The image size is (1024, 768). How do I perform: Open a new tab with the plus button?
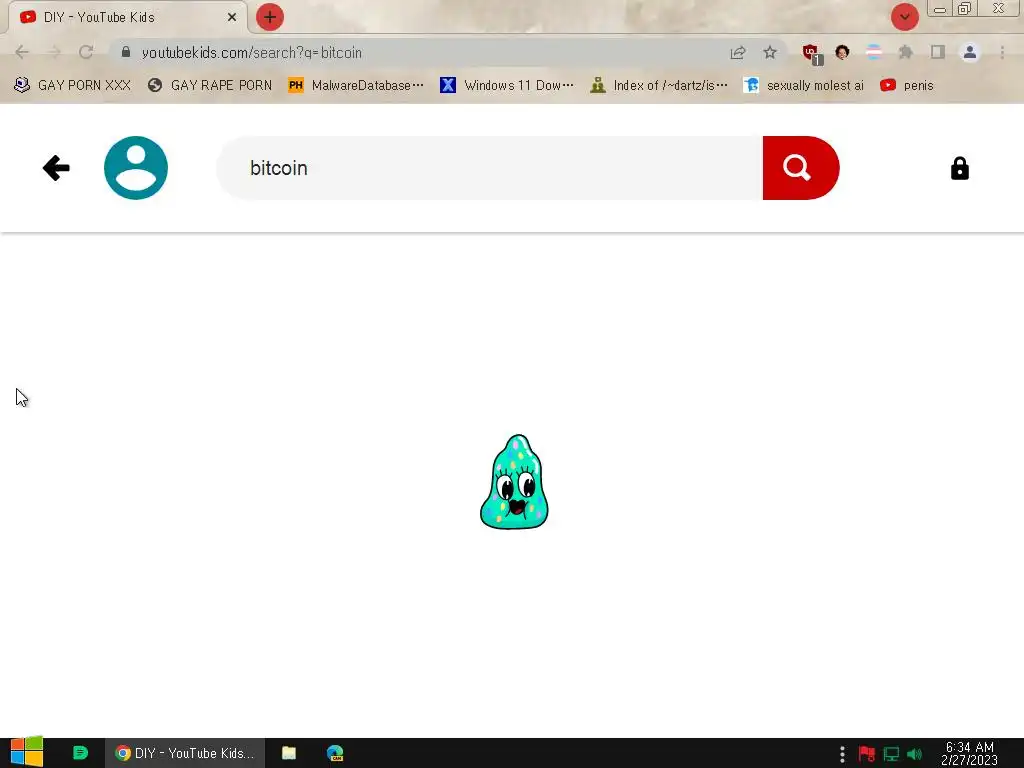(x=270, y=17)
